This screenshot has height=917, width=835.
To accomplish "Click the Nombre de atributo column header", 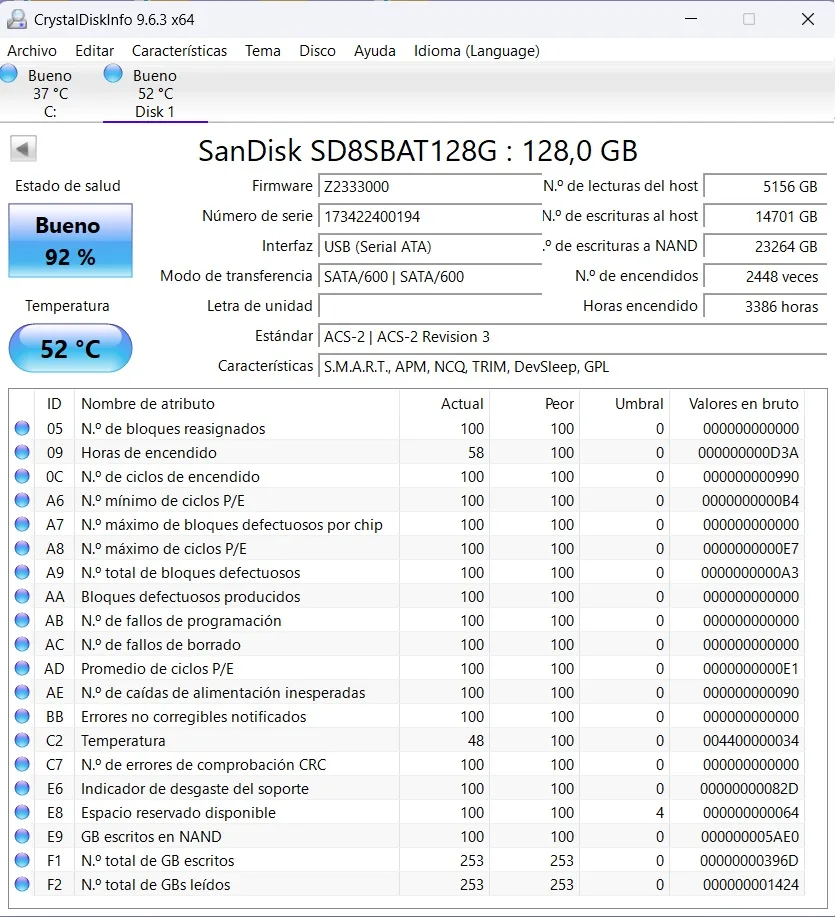I will click(237, 404).
